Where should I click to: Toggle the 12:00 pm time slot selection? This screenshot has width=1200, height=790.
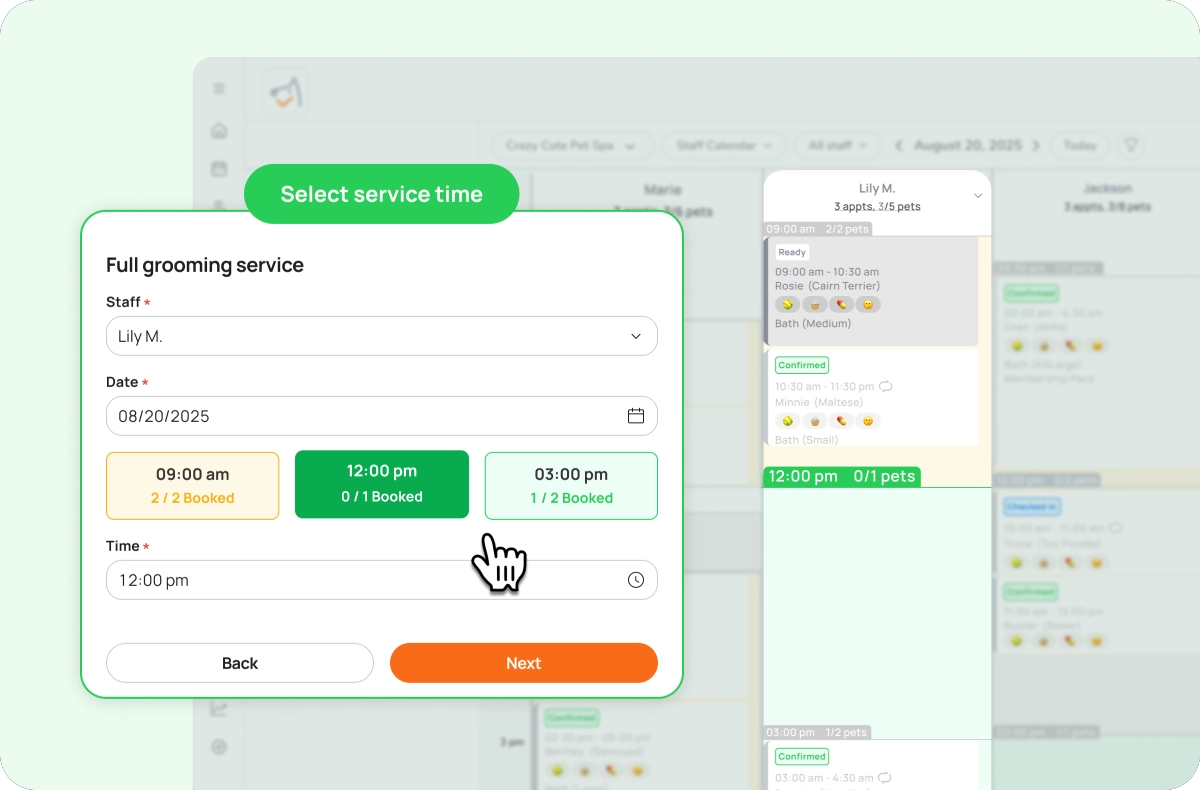pyautogui.click(x=381, y=484)
